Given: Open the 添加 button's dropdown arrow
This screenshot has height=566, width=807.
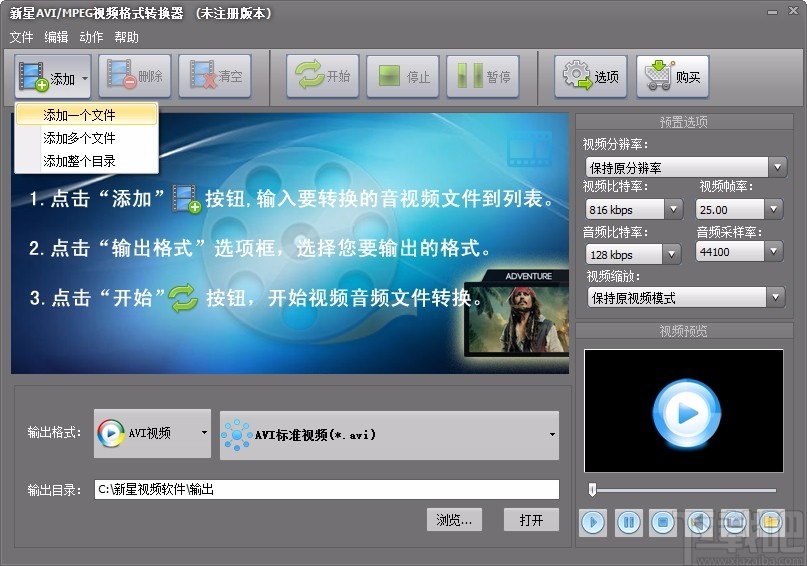Looking at the screenshot, I should coord(85,78).
